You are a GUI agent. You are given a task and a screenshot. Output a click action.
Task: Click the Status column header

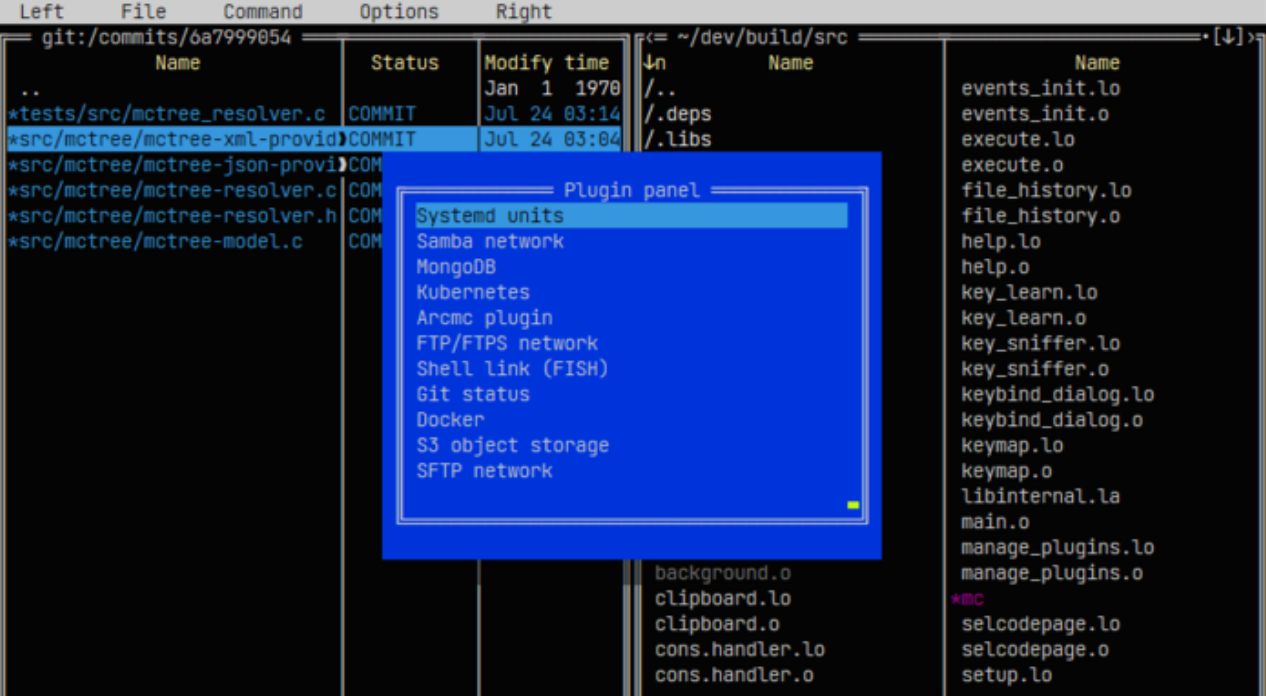coord(405,63)
